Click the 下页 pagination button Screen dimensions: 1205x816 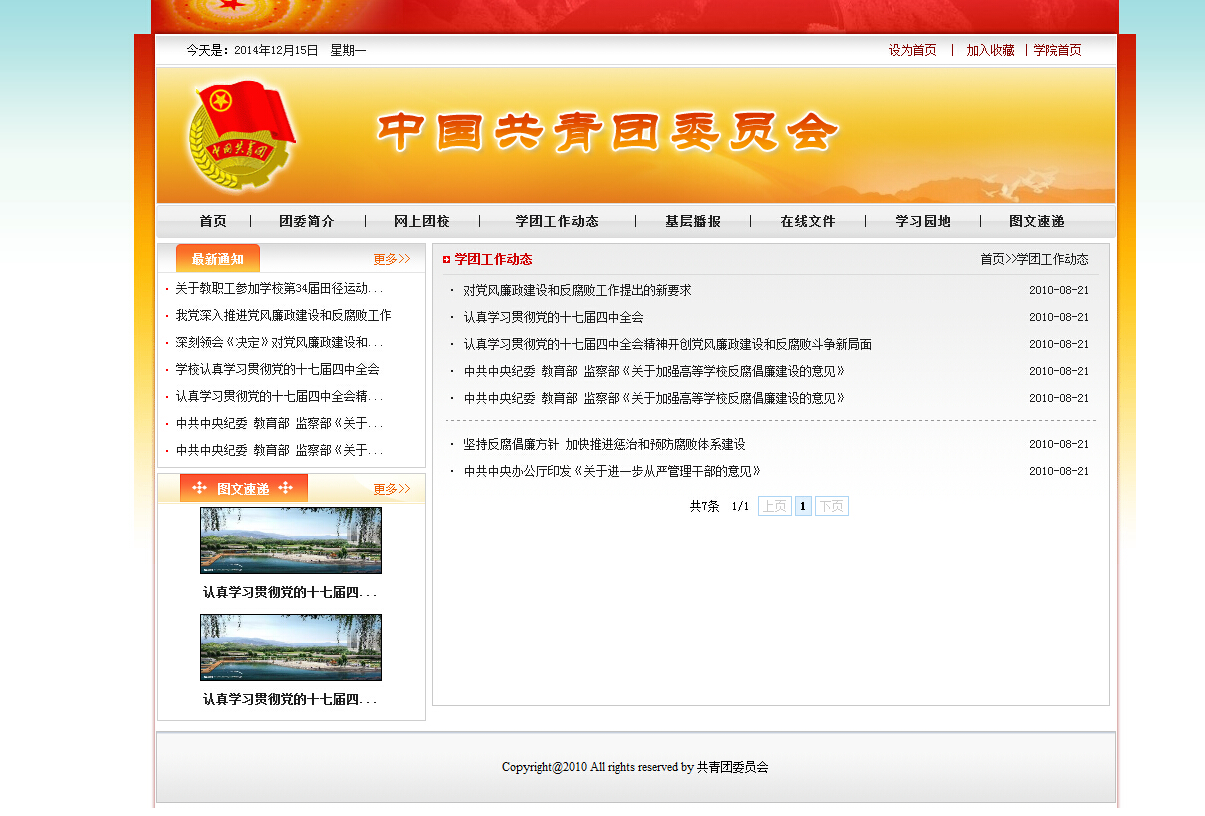point(832,506)
